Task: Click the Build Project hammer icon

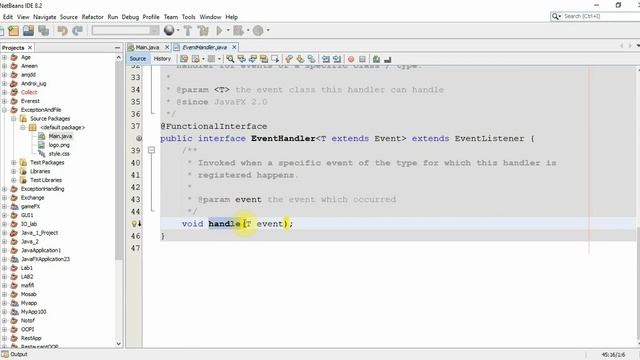Action: (188, 31)
